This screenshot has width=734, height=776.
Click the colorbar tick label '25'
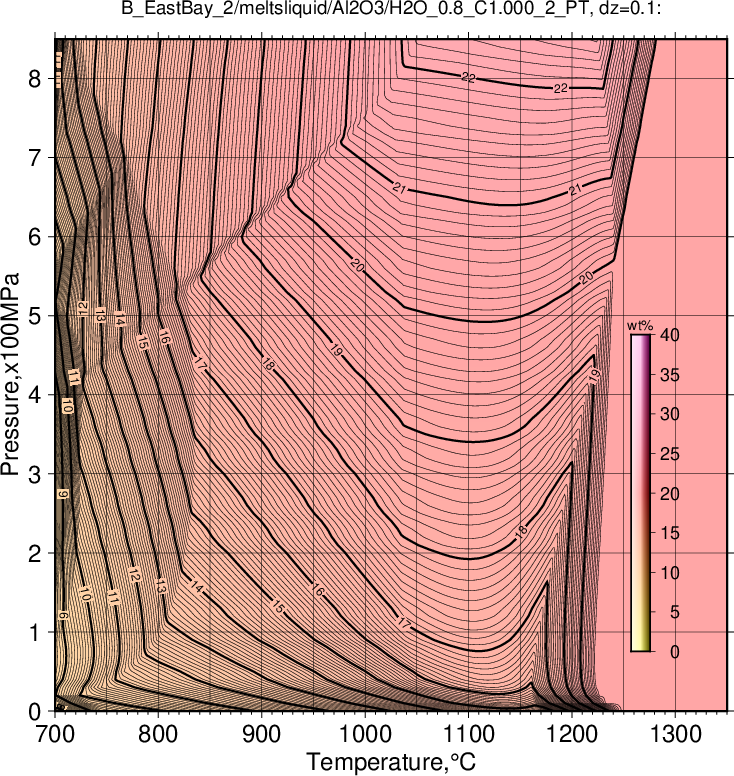[x=670, y=454]
